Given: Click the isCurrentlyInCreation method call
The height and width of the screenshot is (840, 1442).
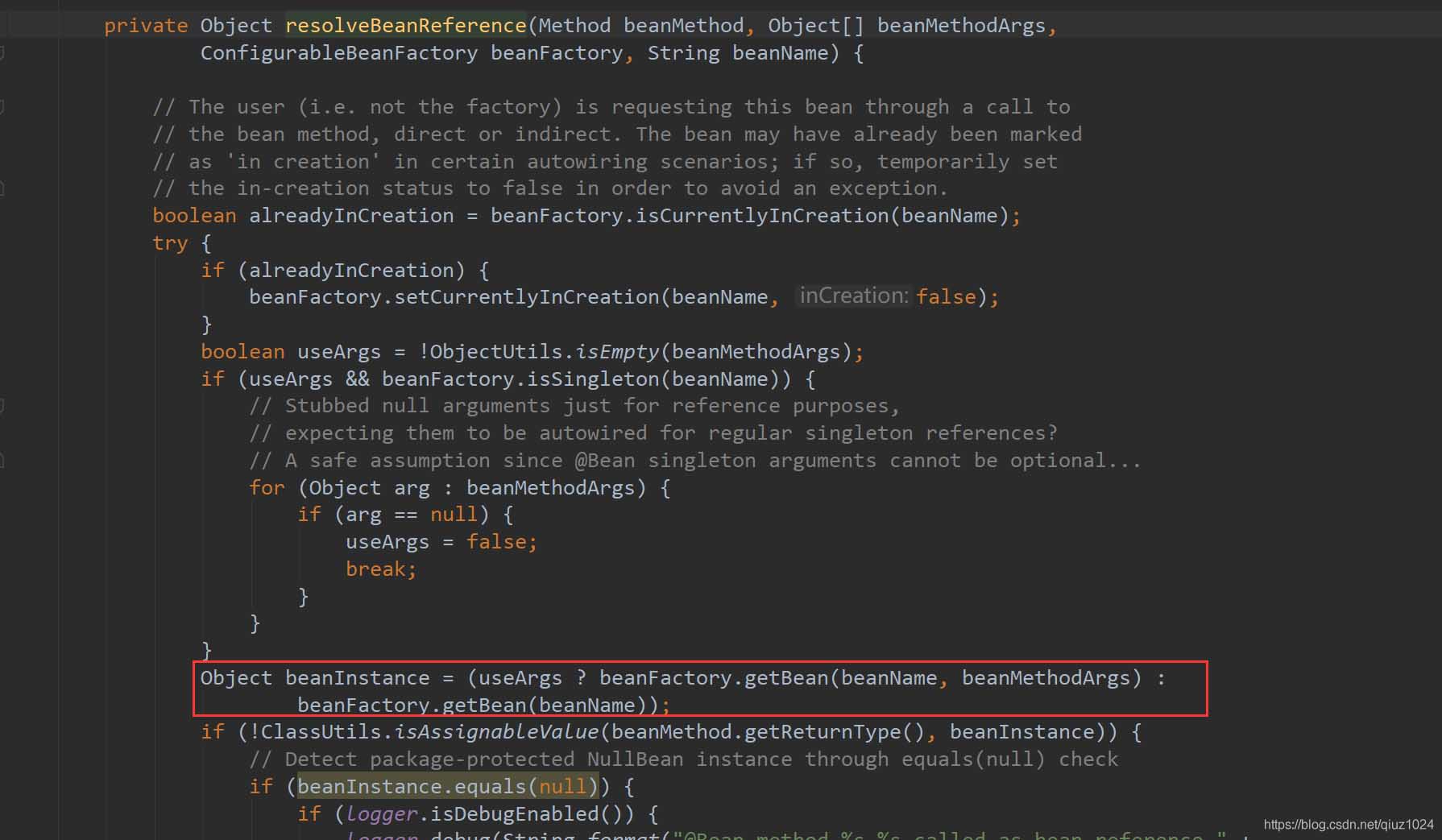Looking at the screenshot, I should (762, 216).
